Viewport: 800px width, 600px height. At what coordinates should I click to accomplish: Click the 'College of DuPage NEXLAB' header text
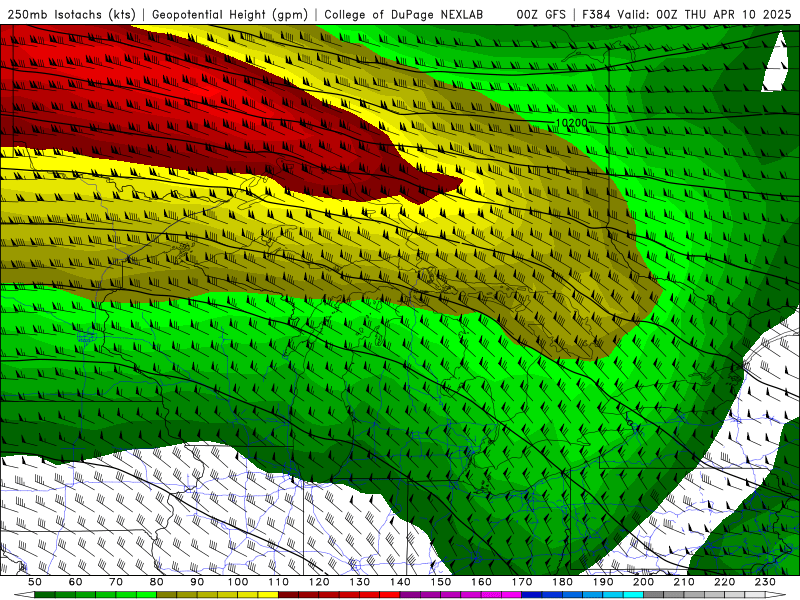(x=404, y=15)
